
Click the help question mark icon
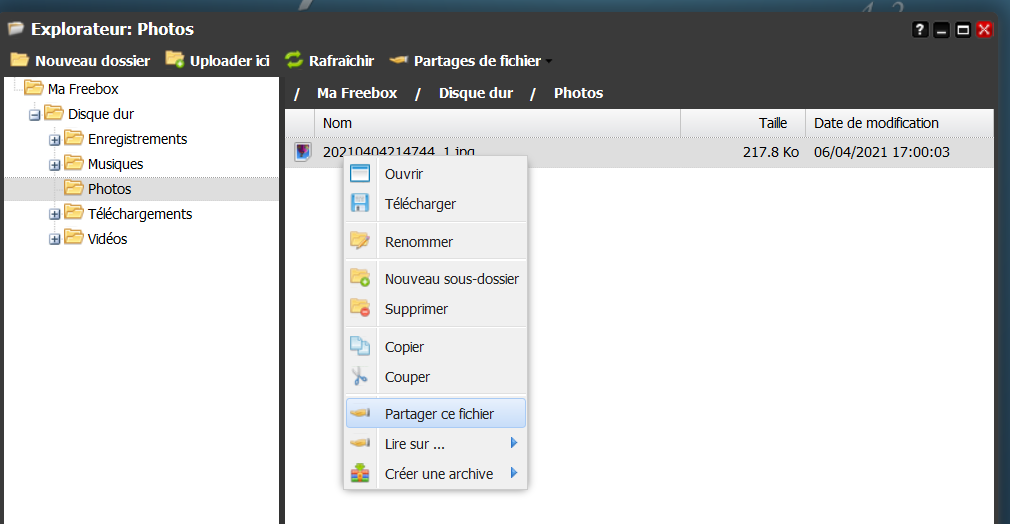(920, 30)
